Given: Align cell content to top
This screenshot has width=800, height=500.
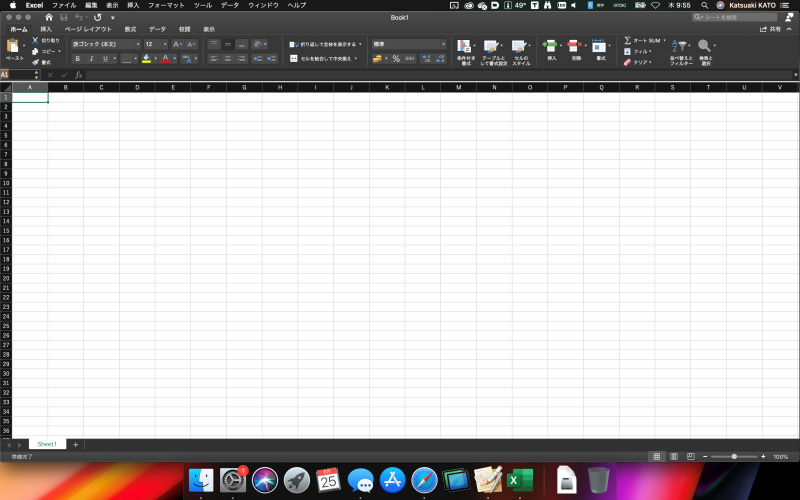Looking at the screenshot, I should (214, 44).
